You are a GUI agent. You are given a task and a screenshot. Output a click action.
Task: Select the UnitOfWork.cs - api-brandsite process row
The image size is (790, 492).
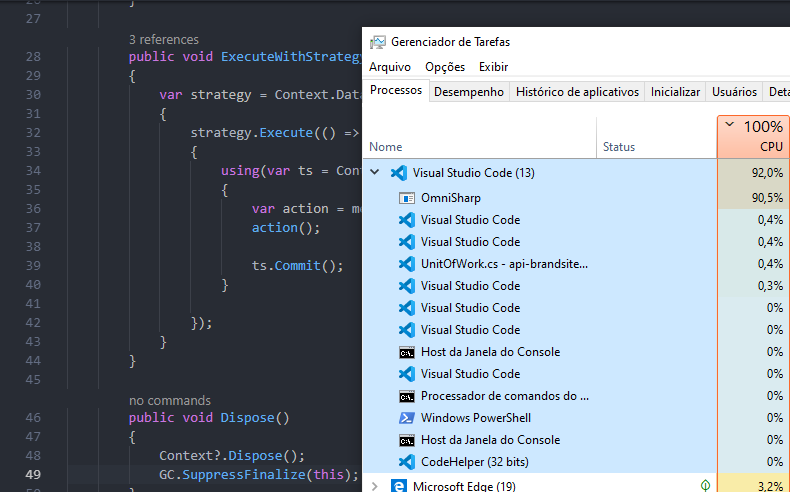(576, 264)
